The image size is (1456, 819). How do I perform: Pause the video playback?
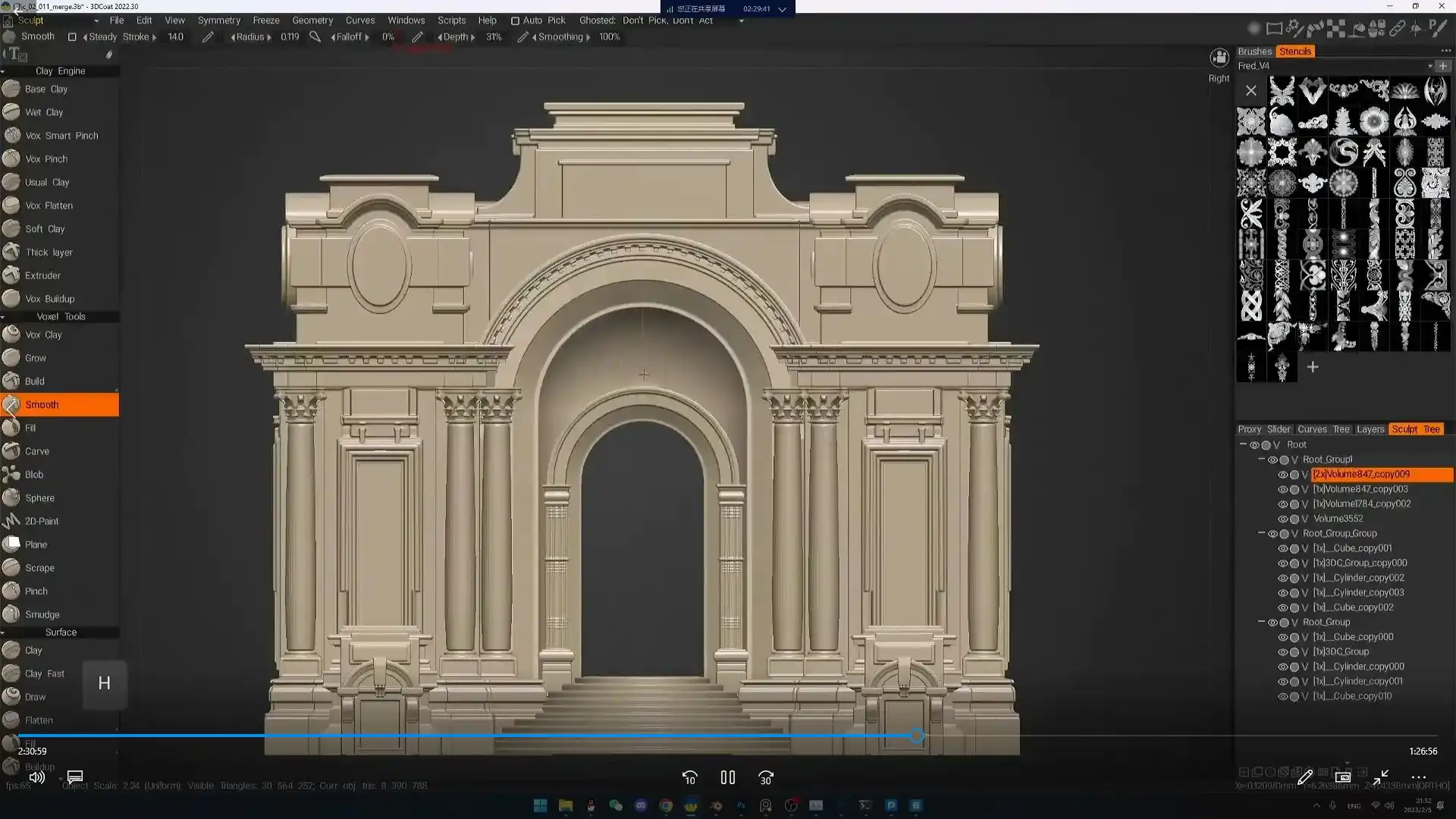pos(728,777)
